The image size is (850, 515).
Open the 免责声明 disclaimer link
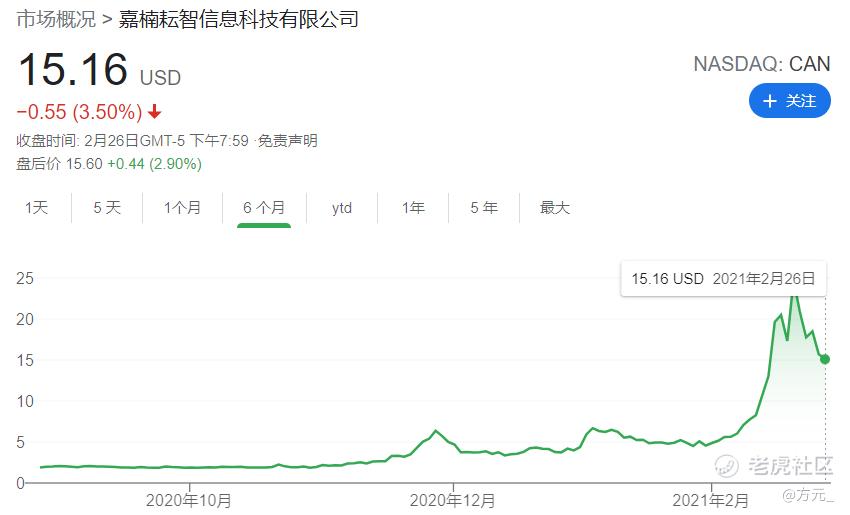coord(287,141)
